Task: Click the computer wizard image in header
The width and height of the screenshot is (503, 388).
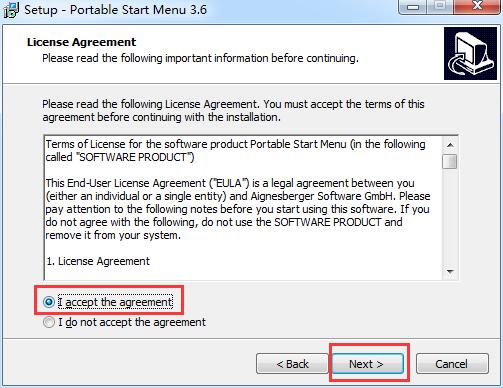Action: pos(470,54)
